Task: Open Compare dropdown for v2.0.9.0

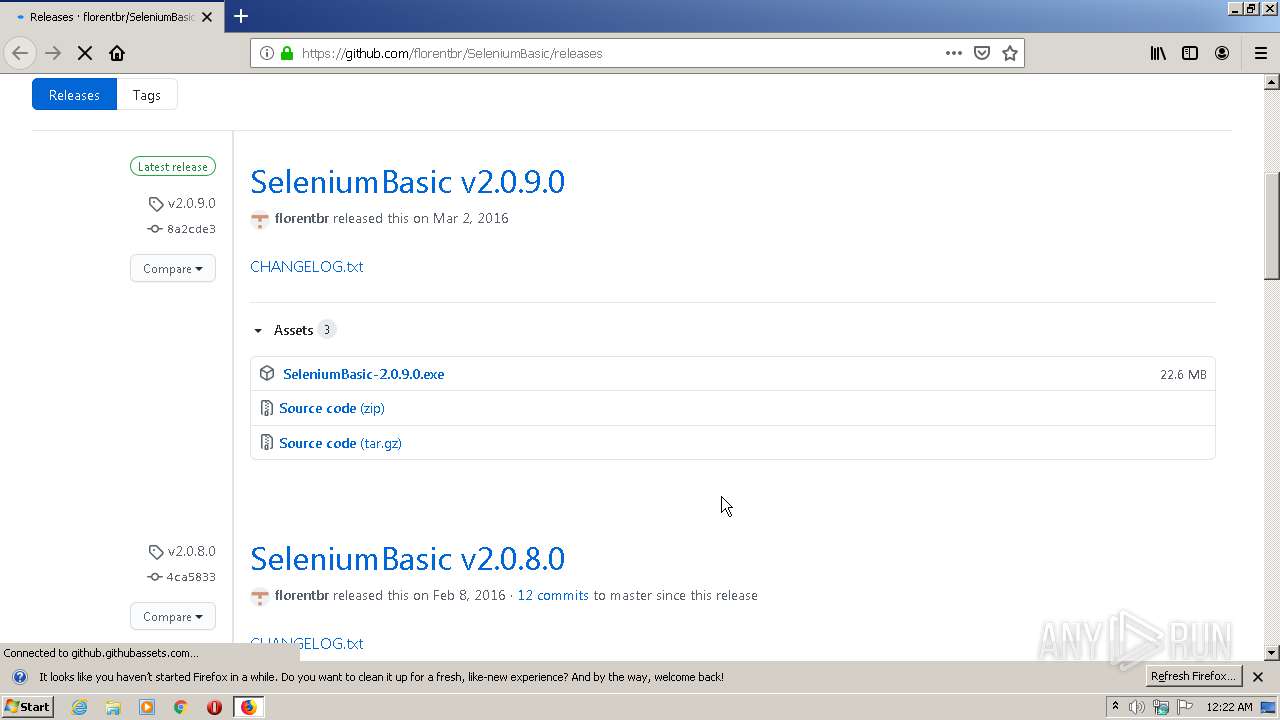Action: click(173, 268)
